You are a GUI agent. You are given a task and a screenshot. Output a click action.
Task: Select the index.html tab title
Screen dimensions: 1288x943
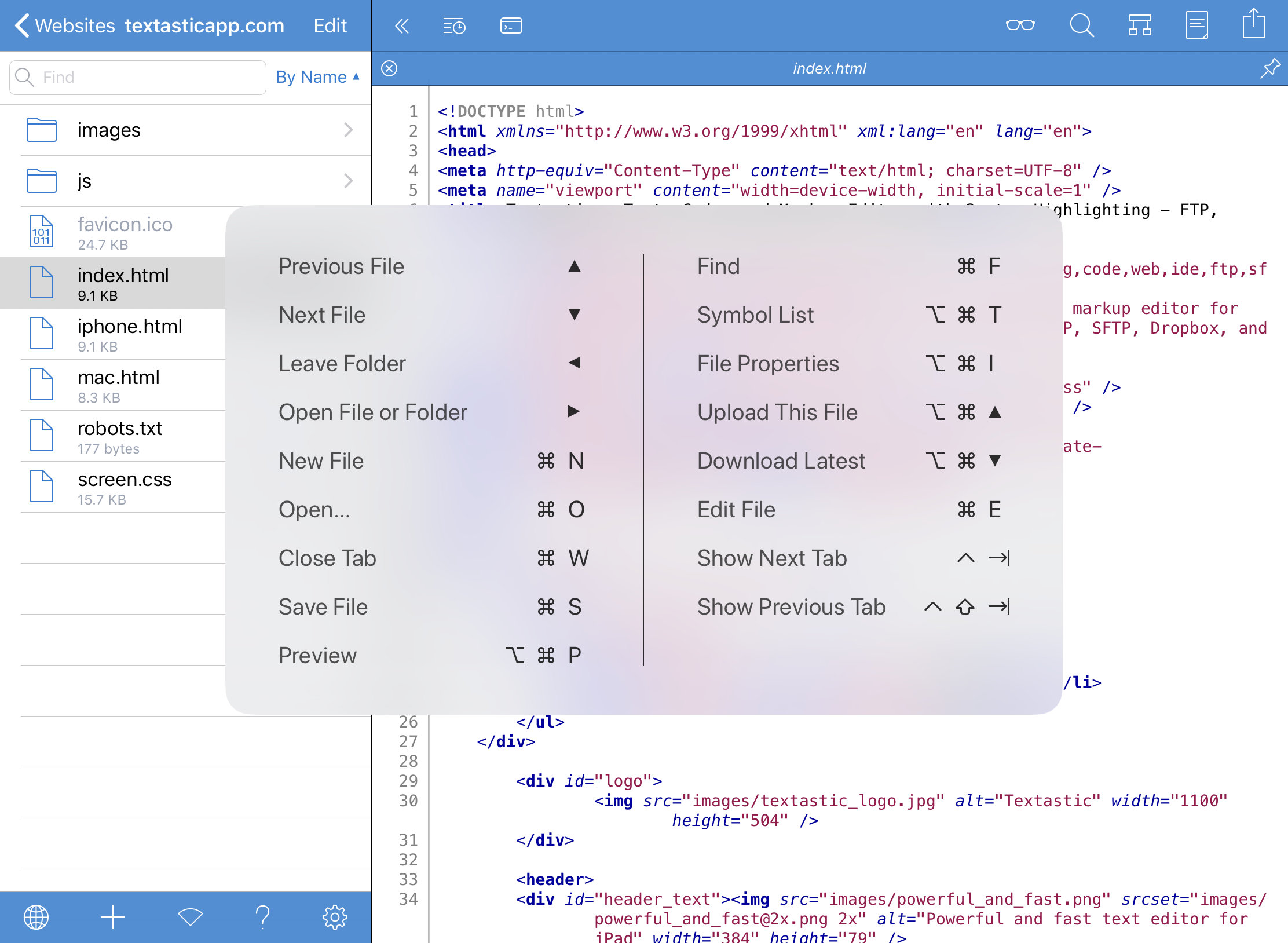pyautogui.click(x=829, y=68)
